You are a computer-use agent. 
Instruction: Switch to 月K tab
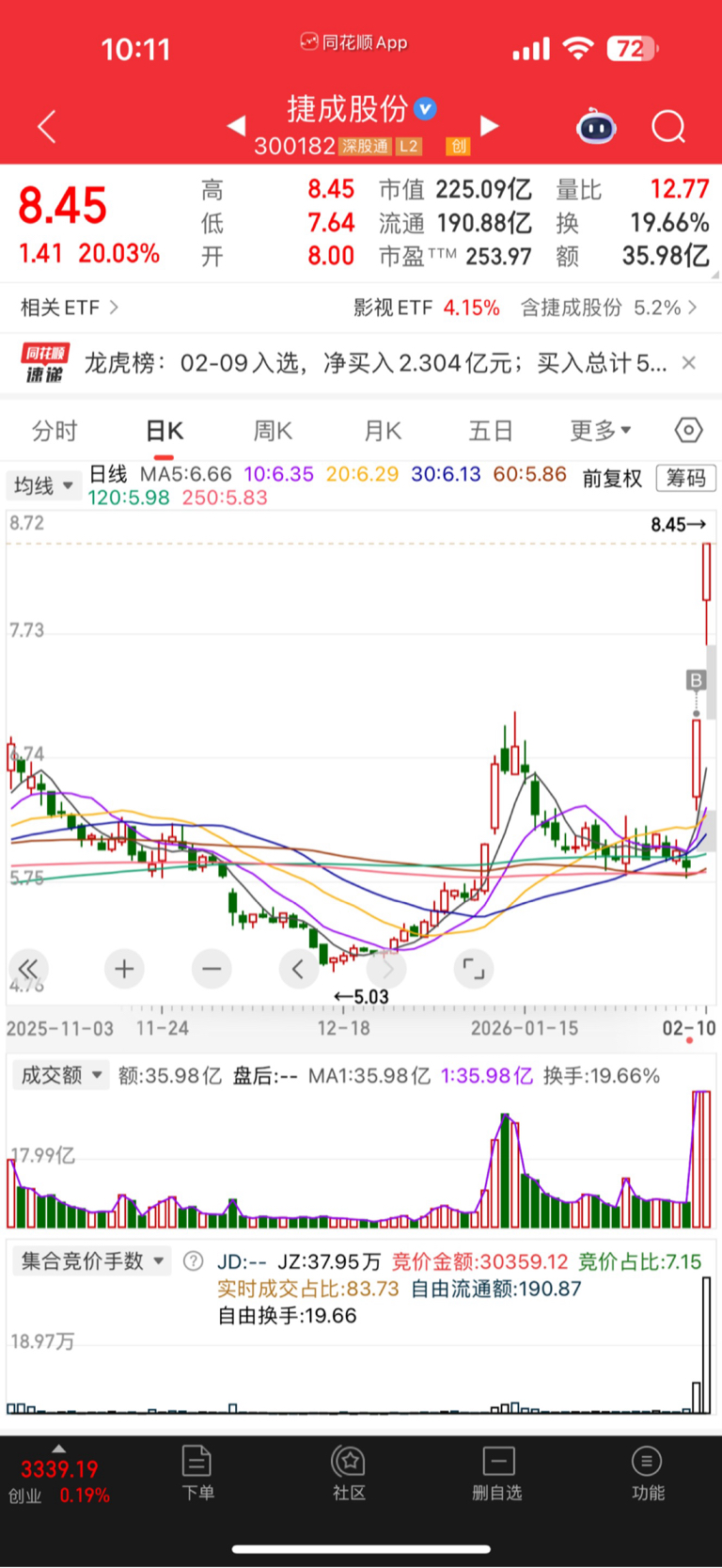tap(383, 431)
